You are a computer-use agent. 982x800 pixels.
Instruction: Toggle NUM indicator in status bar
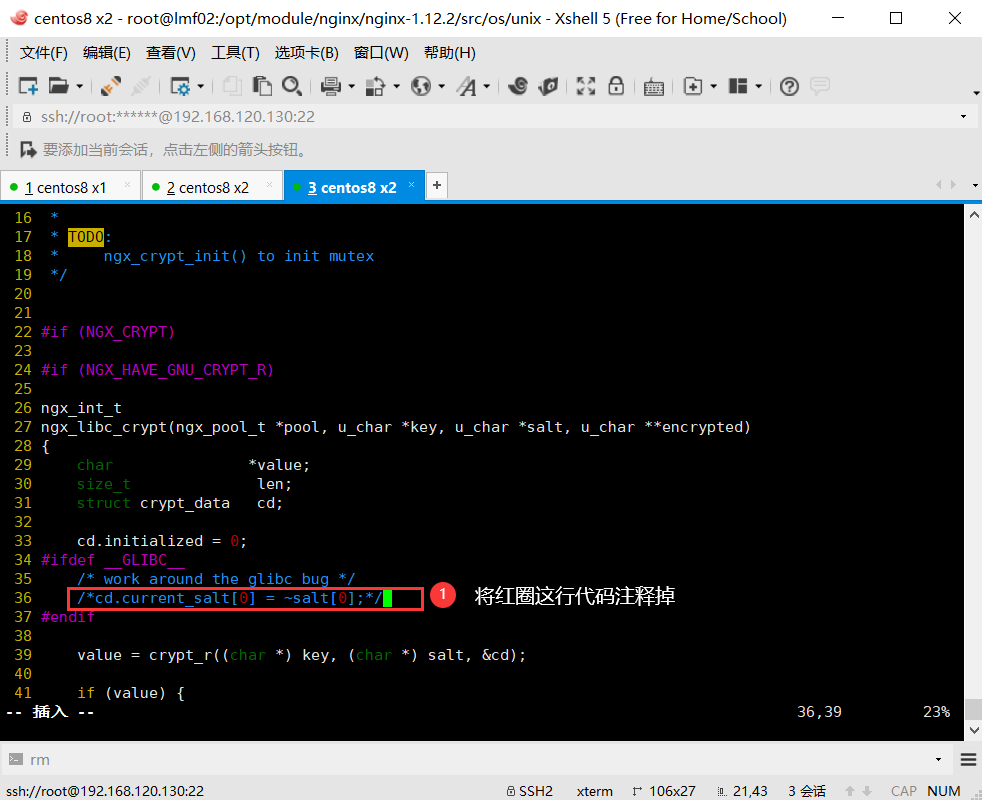coord(944,791)
